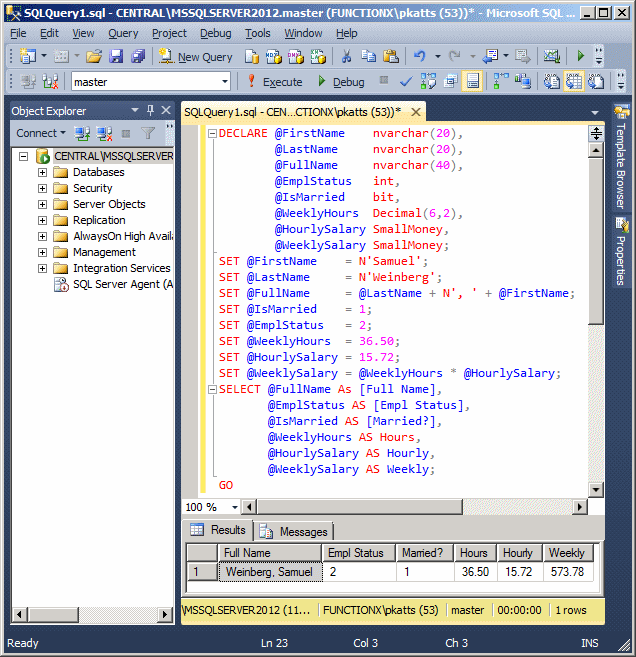The image size is (636, 657).
Task: Expand the Replication folder
Action: click(x=42, y=220)
